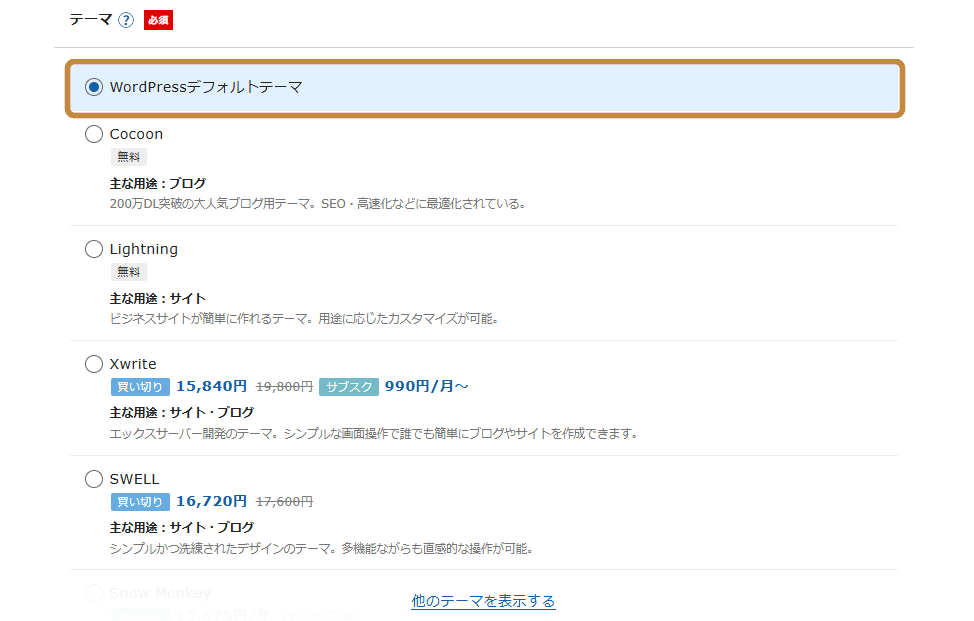Click the 15,840円 Xwrite price
Screen dimensions: 974x621
click(x=212, y=386)
